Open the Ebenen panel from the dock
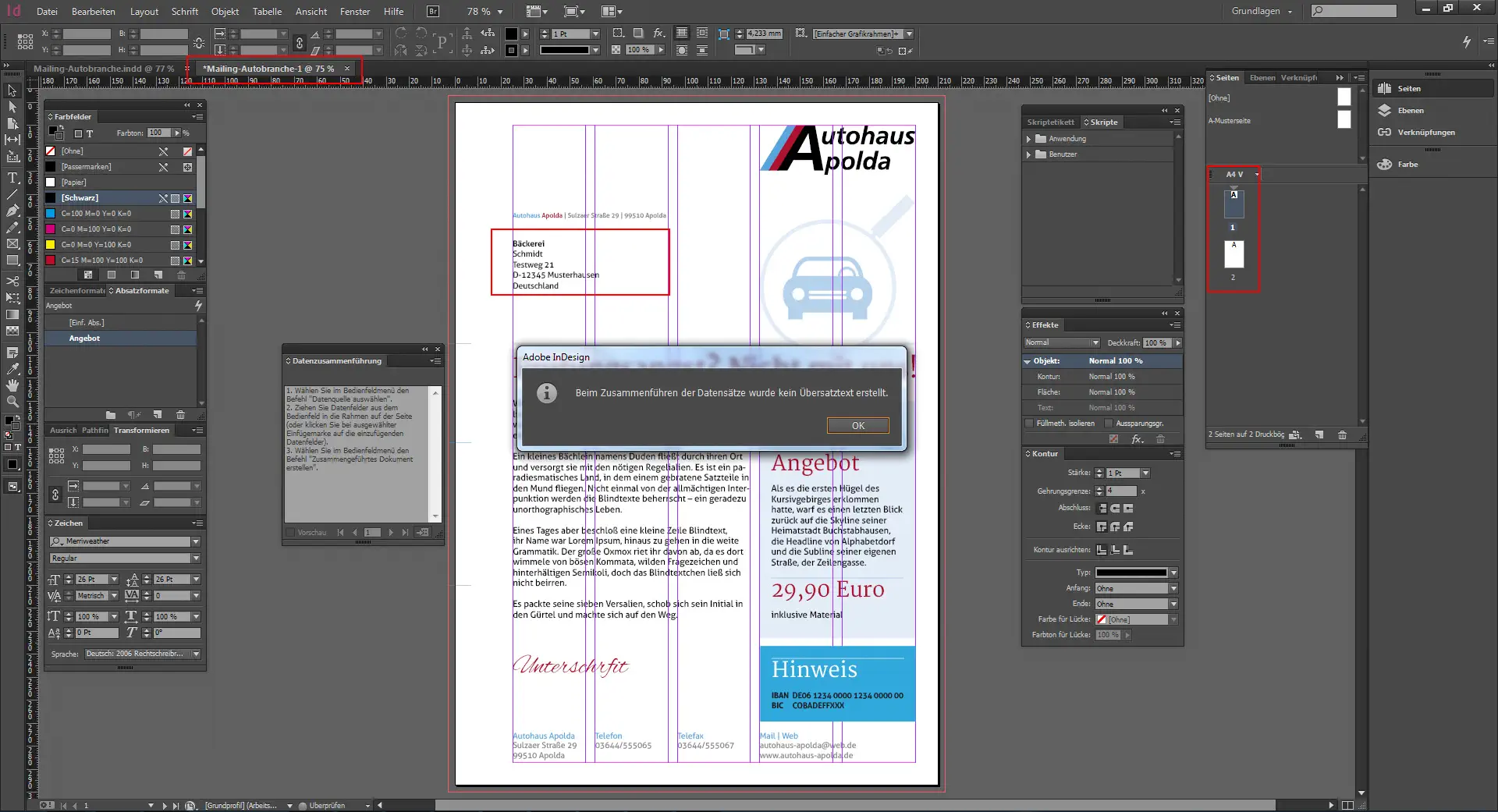The width and height of the screenshot is (1498, 812). (1410, 111)
